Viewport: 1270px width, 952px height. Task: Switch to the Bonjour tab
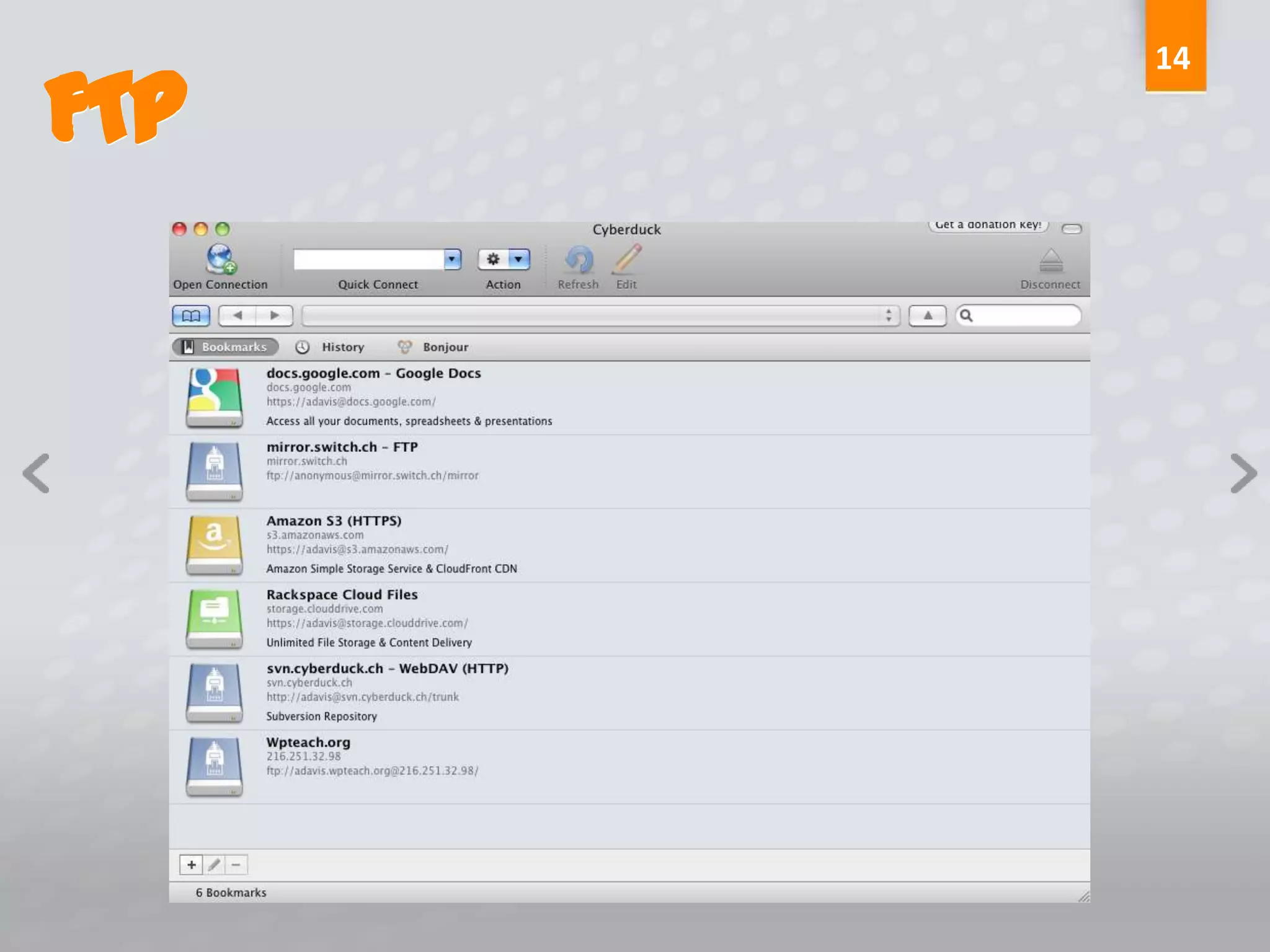(433, 347)
